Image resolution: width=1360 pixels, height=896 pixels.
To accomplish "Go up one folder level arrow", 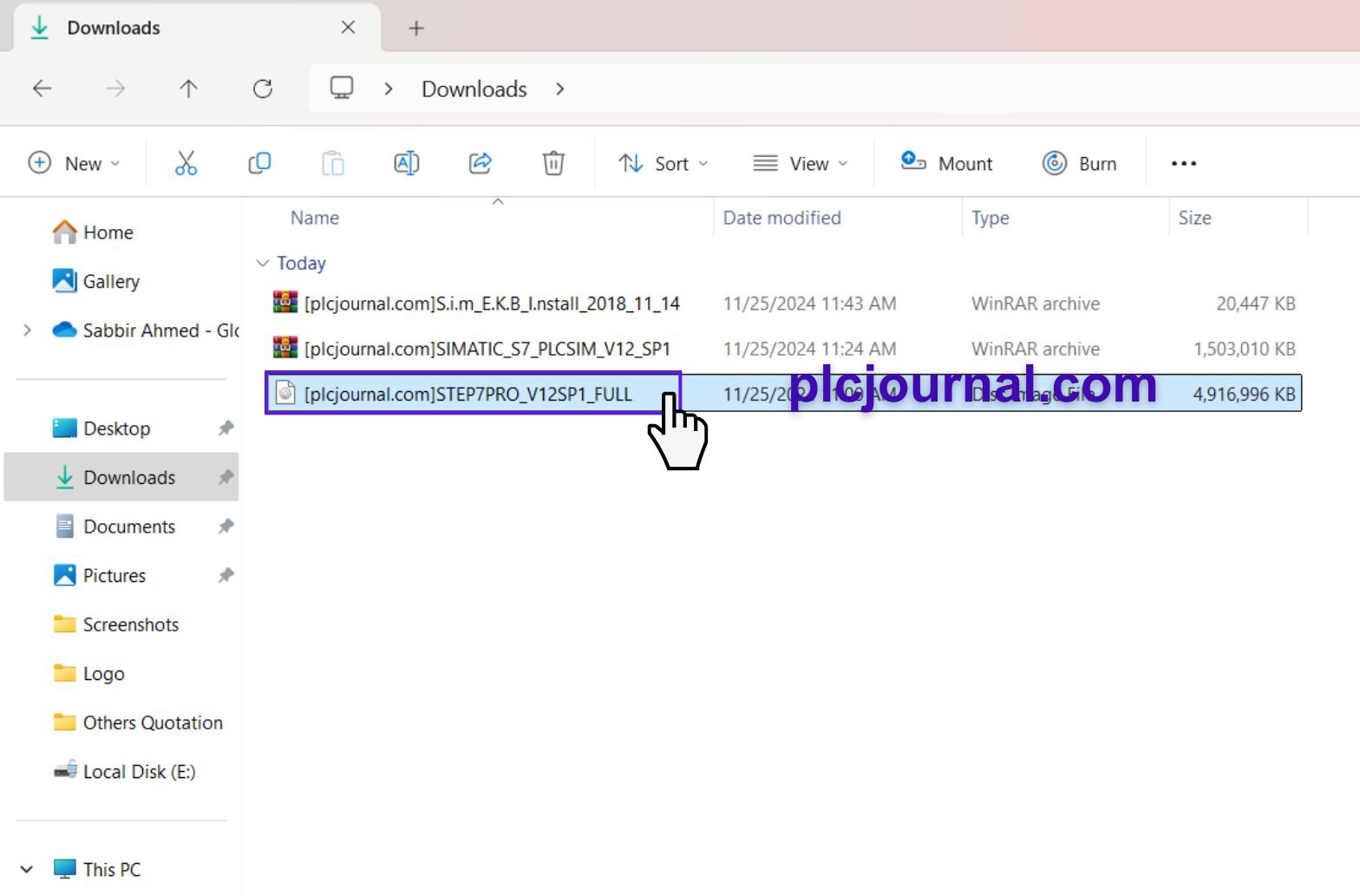I will pyautogui.click(x=188, y=88).
